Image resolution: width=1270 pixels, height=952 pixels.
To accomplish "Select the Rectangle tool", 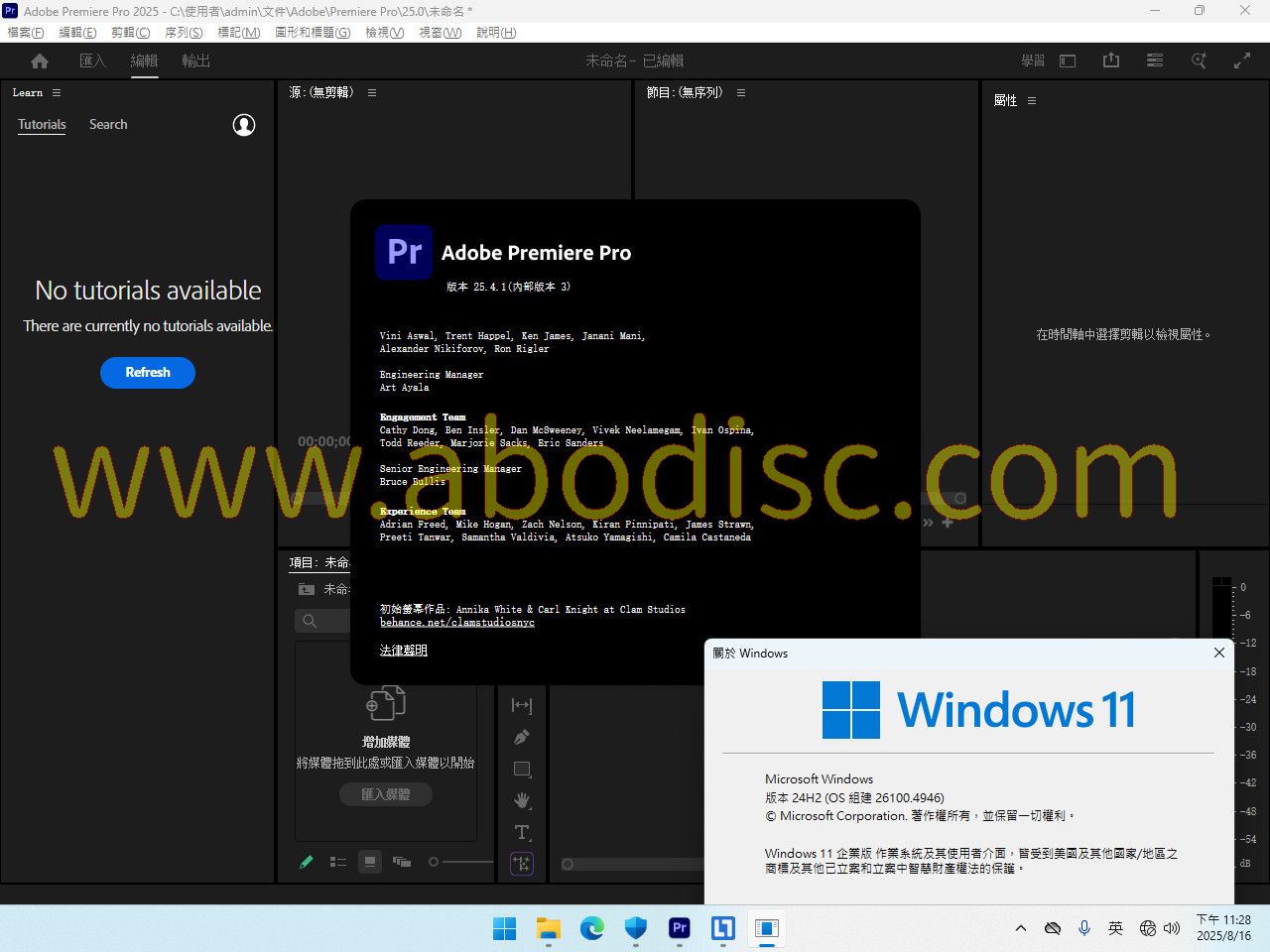I will [x=522, y=769].
